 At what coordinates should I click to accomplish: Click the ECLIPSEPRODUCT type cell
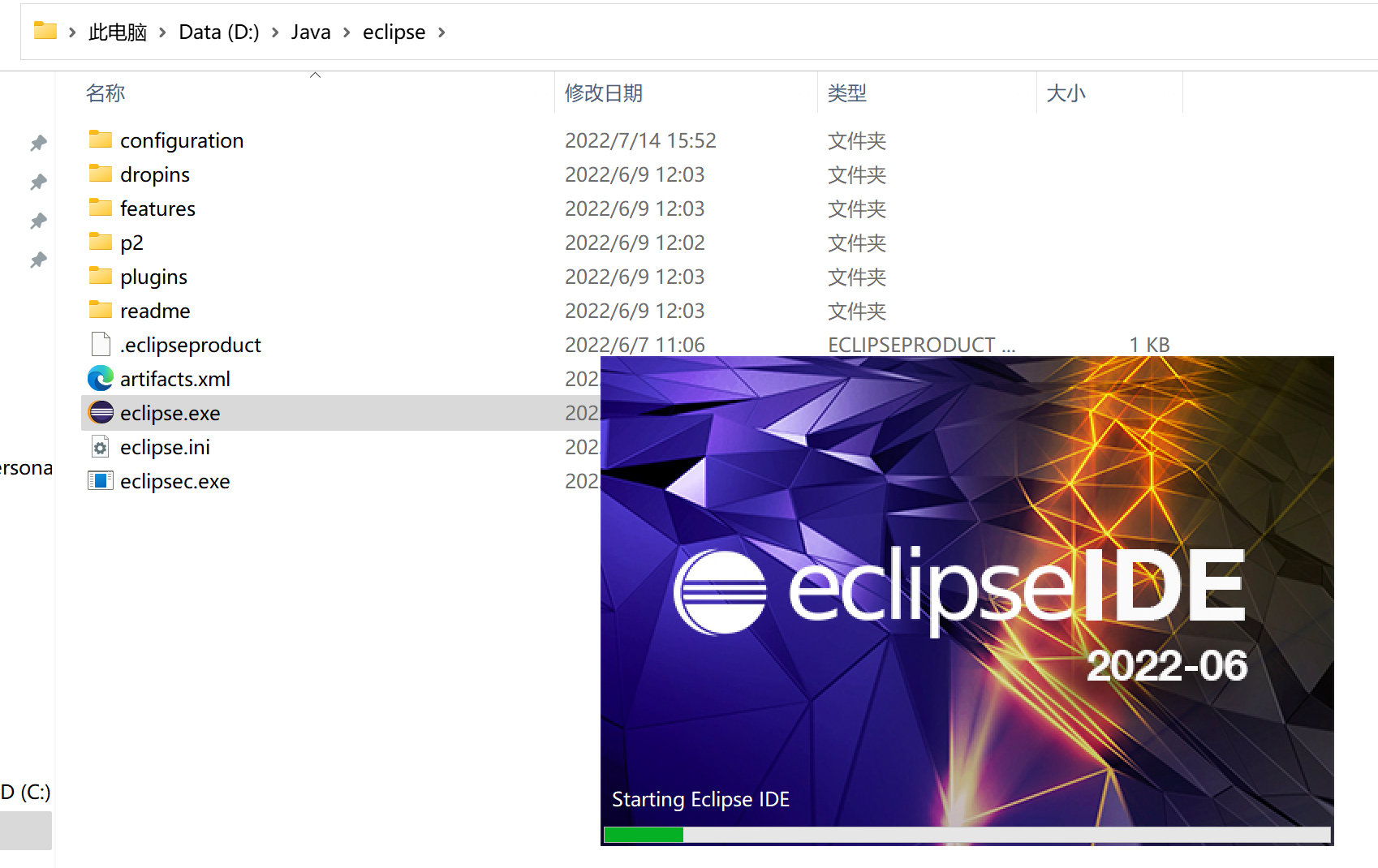pyautogui.click(x=922, y=345)
